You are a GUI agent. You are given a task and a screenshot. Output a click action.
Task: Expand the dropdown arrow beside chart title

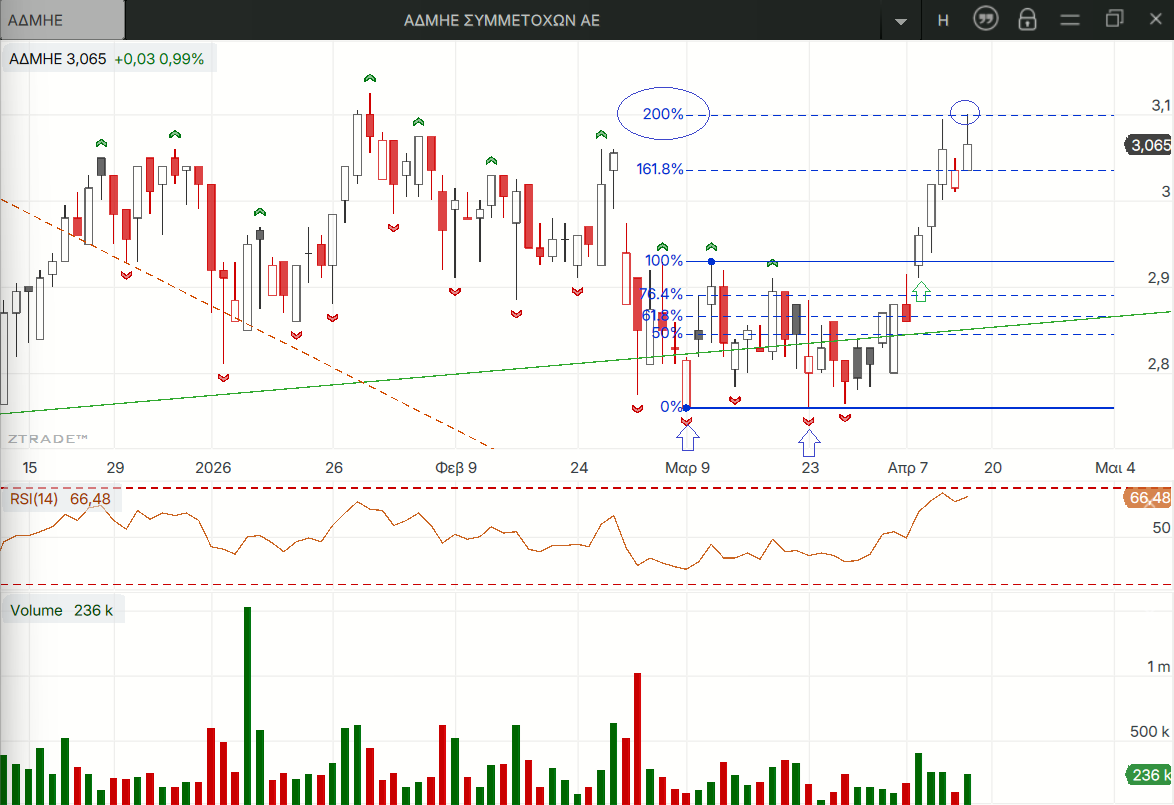click(x=901, y=21)
